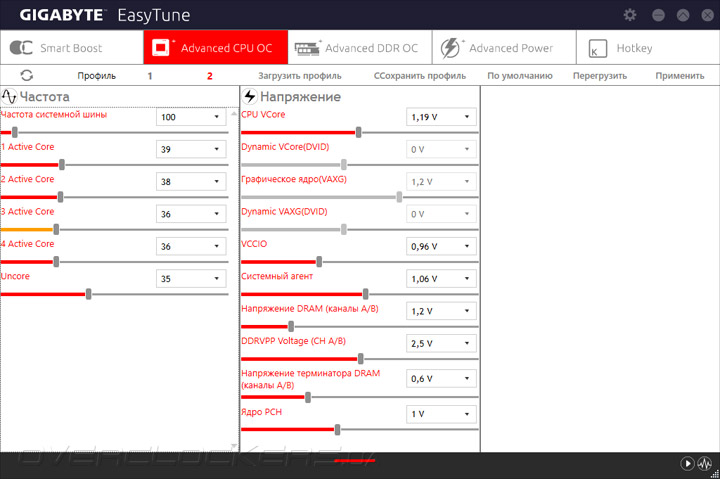Open the hardware monitor waveform icon
This screenshot has height=479, width=720.
704,463
